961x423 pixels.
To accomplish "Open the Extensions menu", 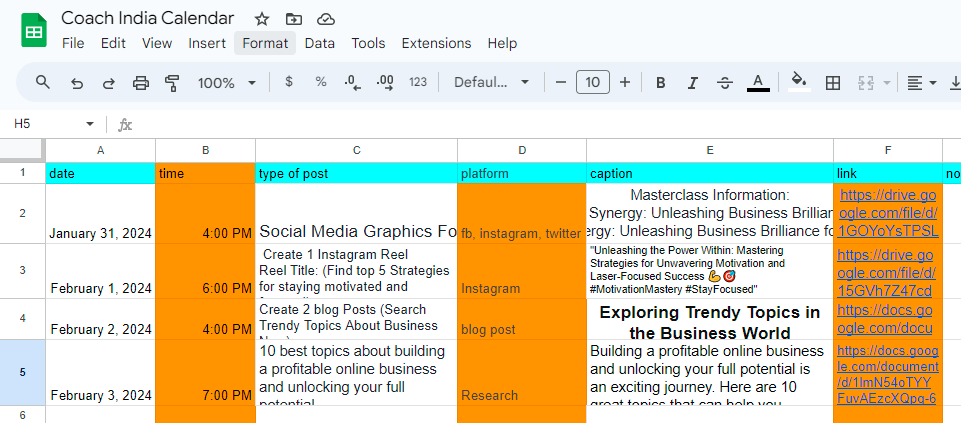I will [x=436, y=43].
